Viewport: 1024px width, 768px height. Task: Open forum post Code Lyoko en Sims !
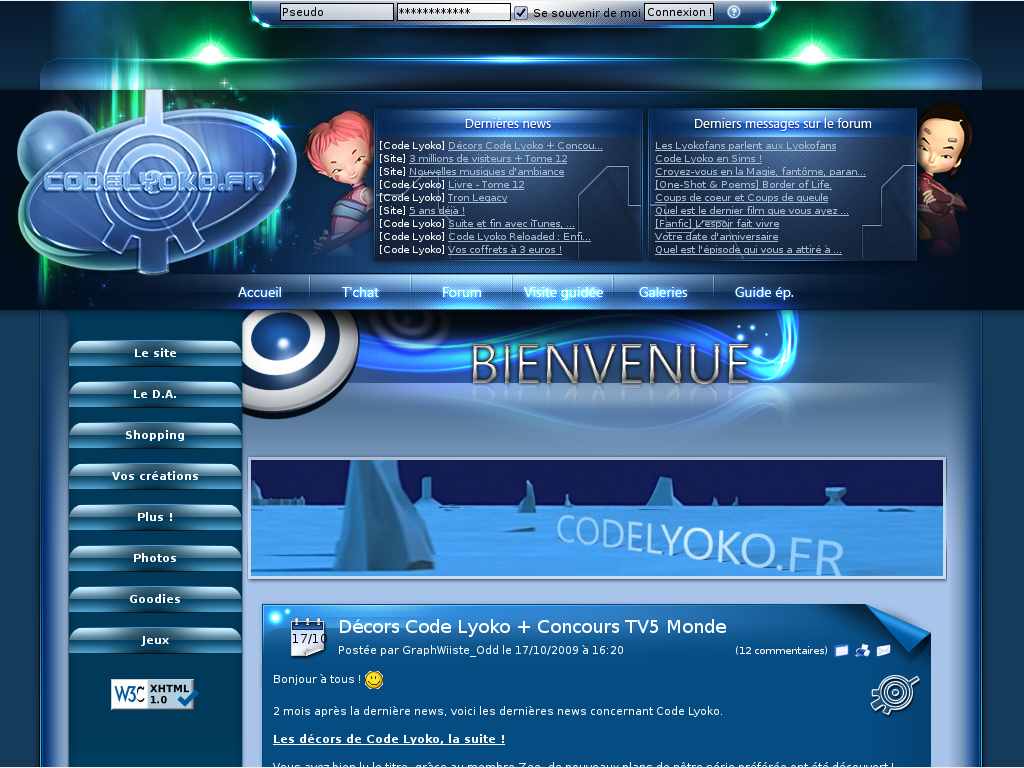click(708, 159)
